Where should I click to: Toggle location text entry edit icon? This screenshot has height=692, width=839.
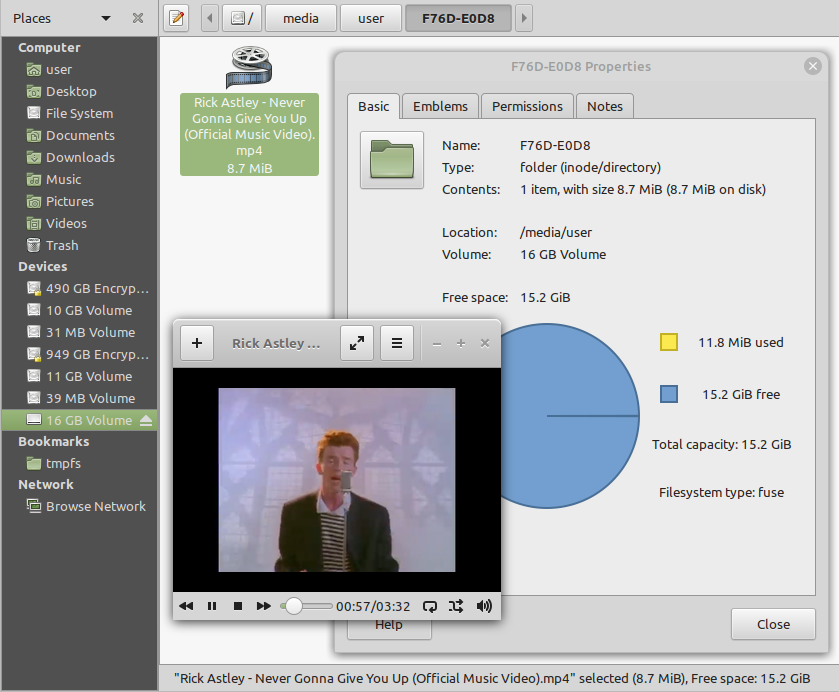pos(176,18)
